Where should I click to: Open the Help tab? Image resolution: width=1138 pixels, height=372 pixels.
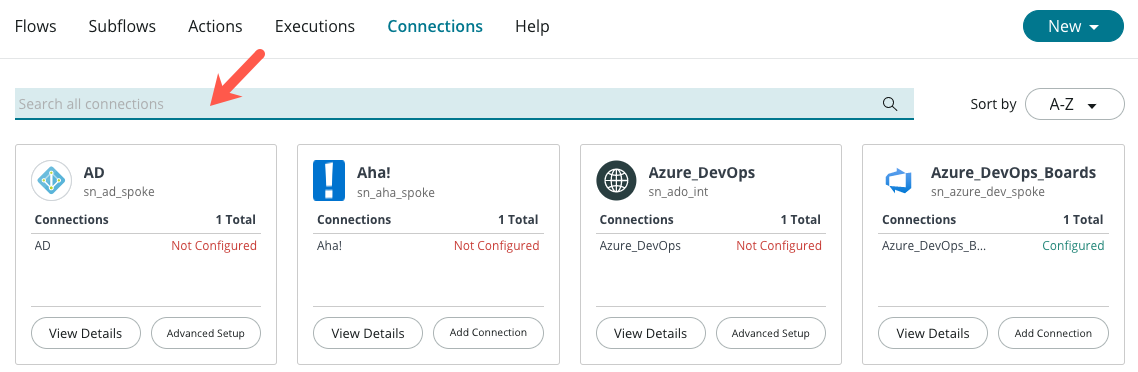click(x=532, y=26)
